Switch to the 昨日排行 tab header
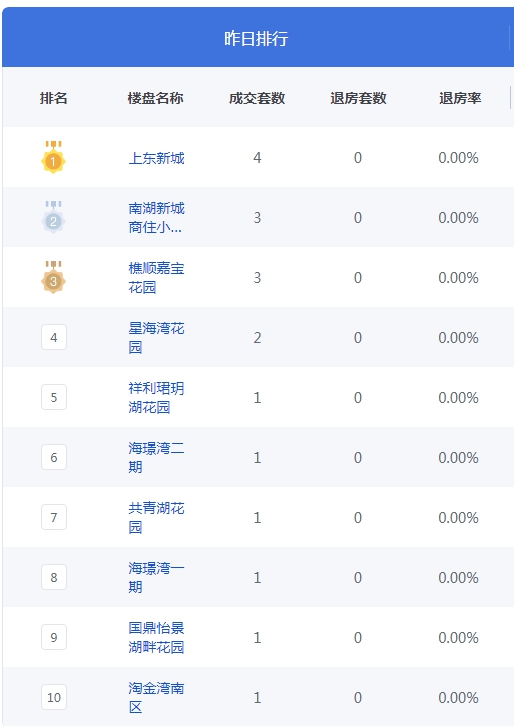 coord(256,38)
